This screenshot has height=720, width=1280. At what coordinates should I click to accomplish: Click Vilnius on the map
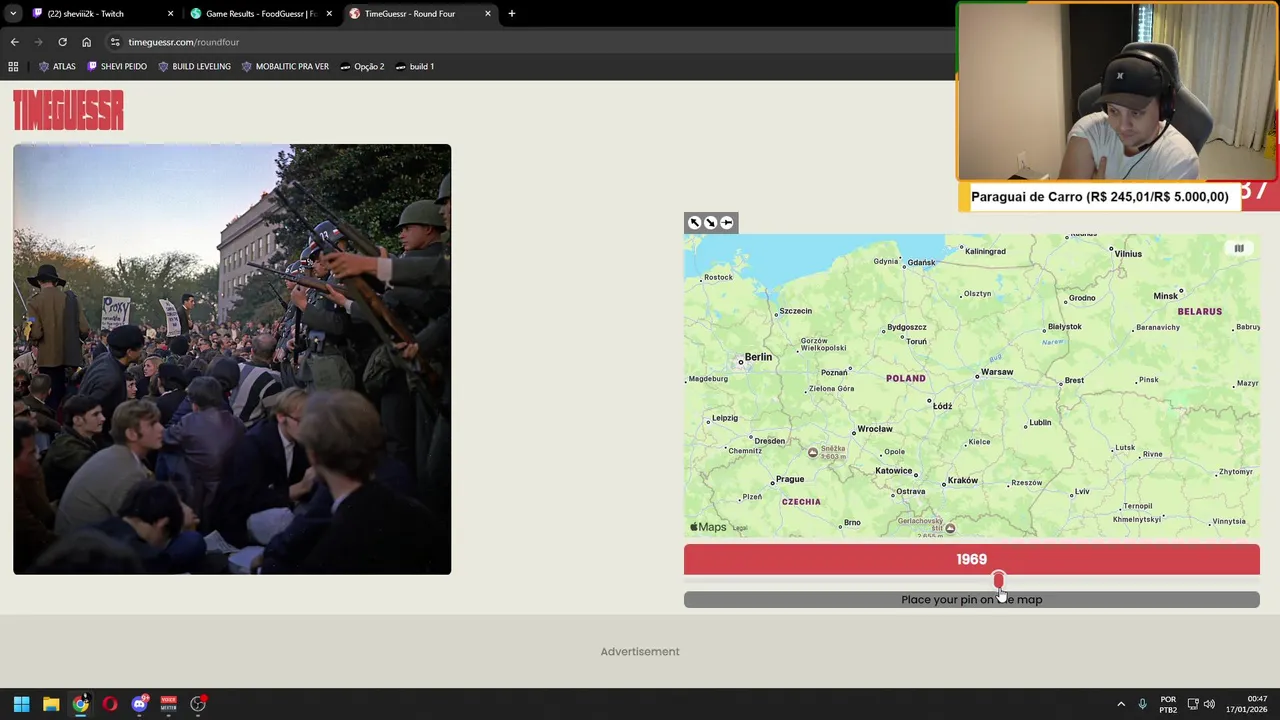click(1127, 254)
